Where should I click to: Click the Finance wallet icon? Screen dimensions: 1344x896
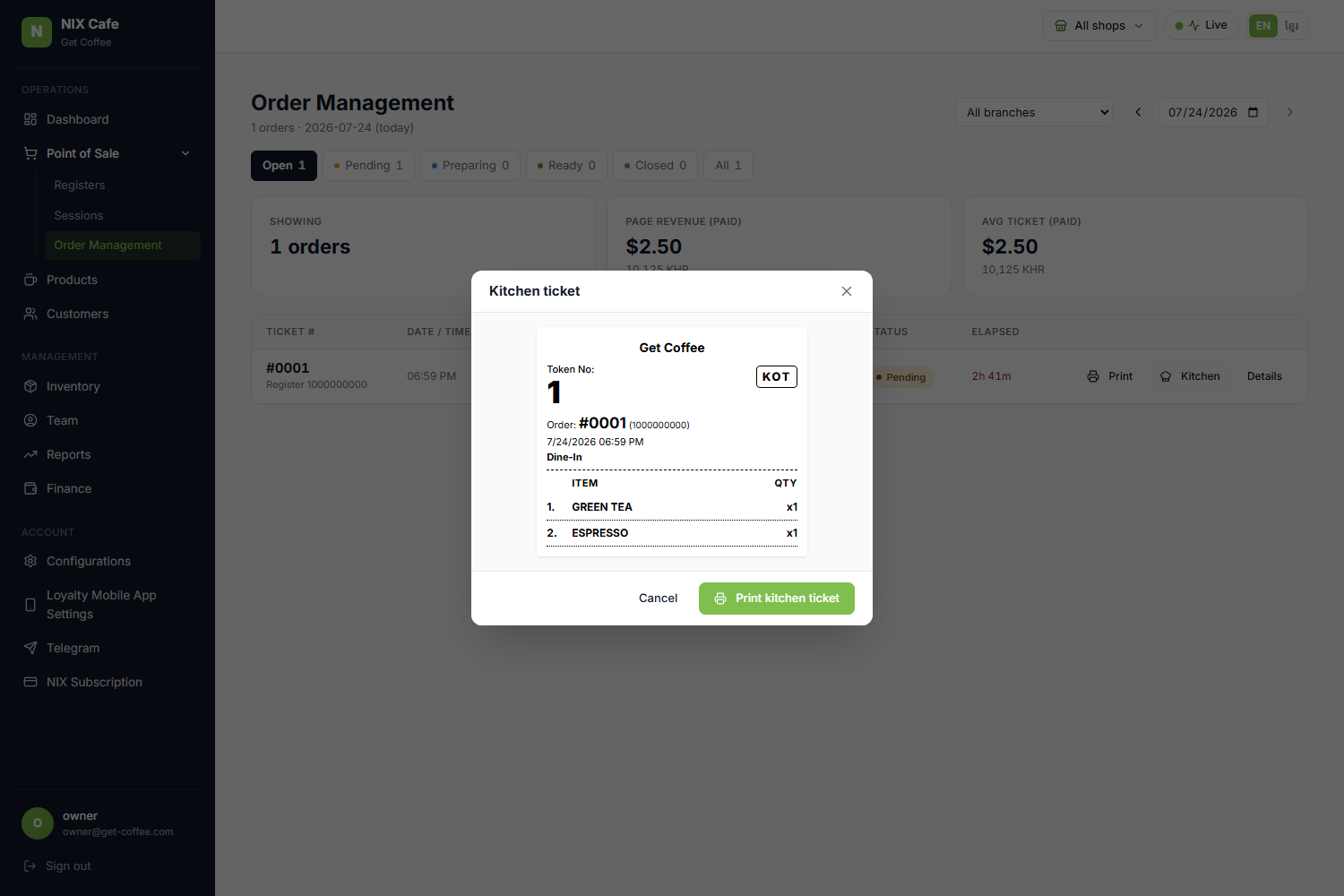[30, 488]
